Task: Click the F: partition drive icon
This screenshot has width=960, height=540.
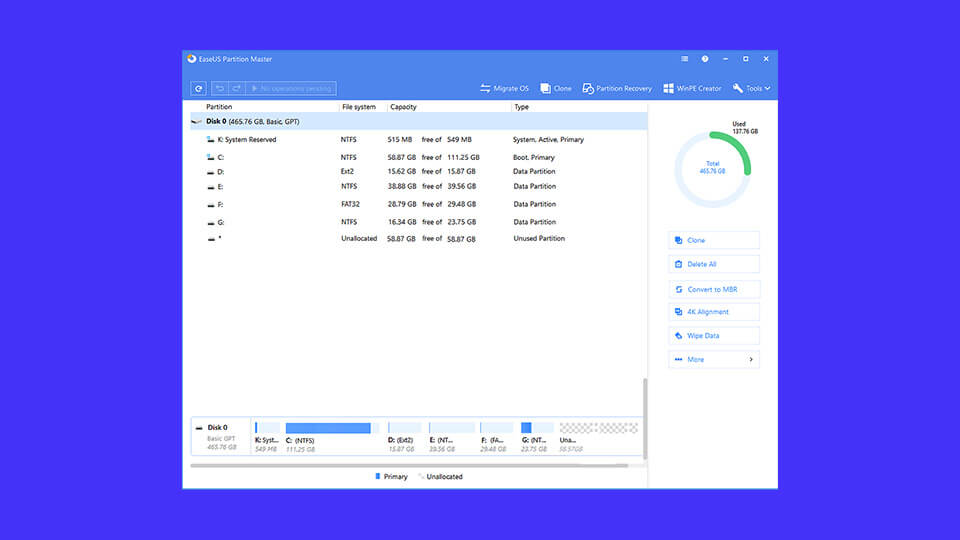Action: pos(211,205)
